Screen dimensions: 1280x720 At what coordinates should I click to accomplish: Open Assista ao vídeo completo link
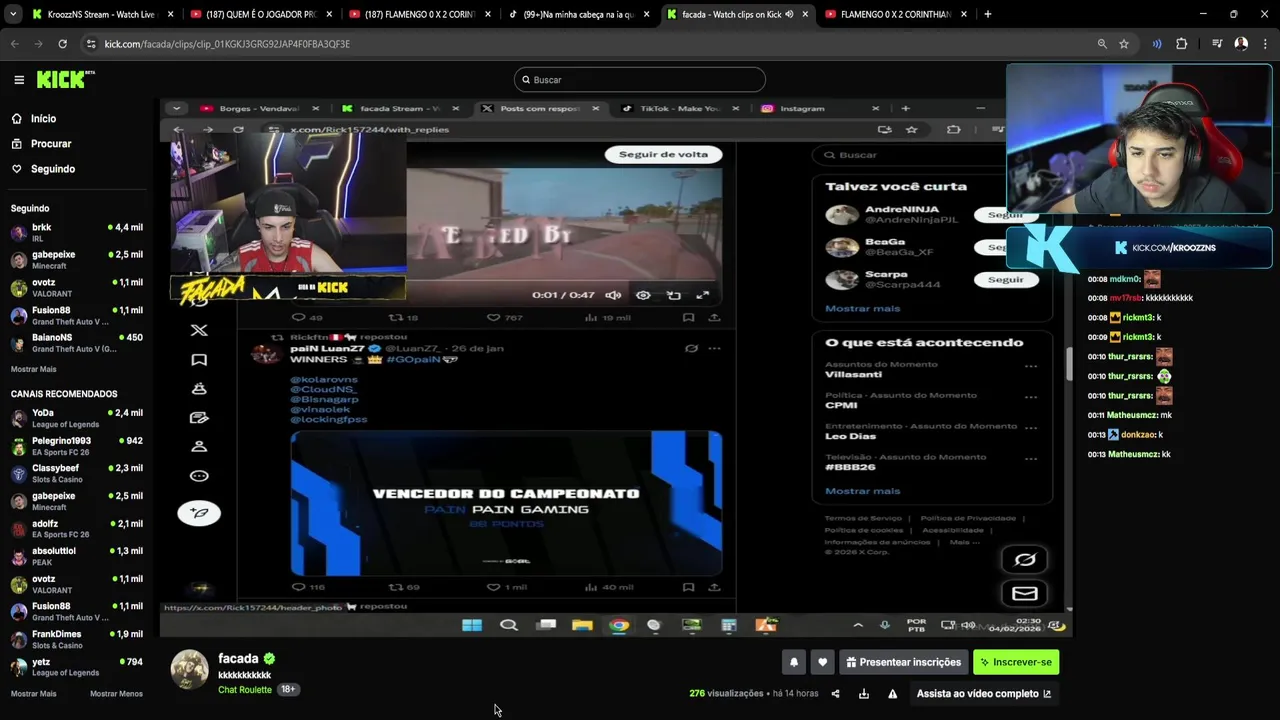pos(984,694)
